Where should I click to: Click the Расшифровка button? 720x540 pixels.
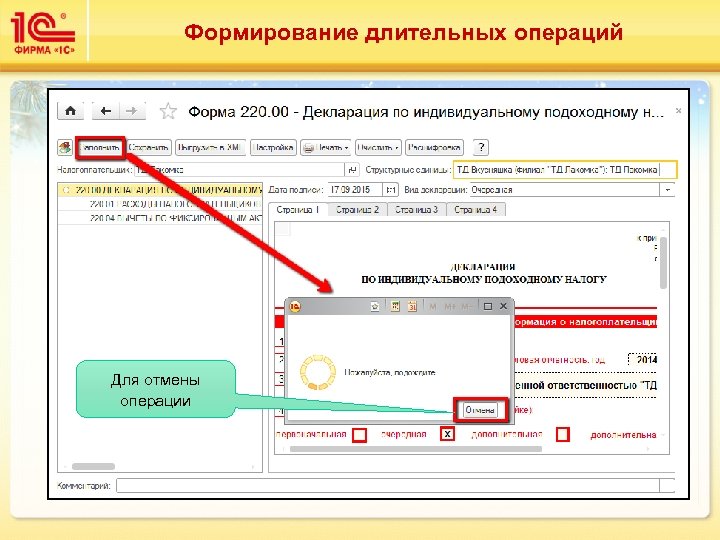434,147
